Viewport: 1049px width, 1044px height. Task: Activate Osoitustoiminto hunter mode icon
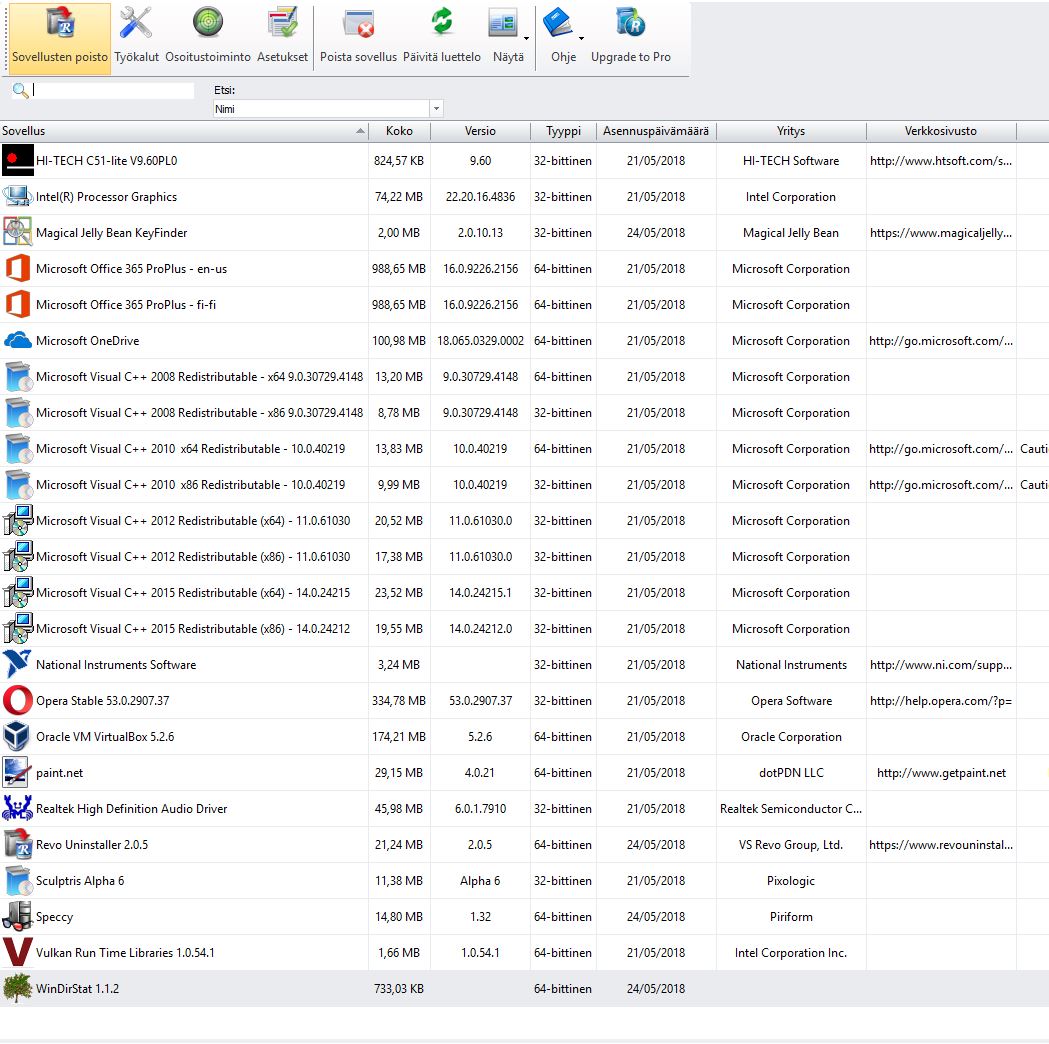tap(208, 22)
